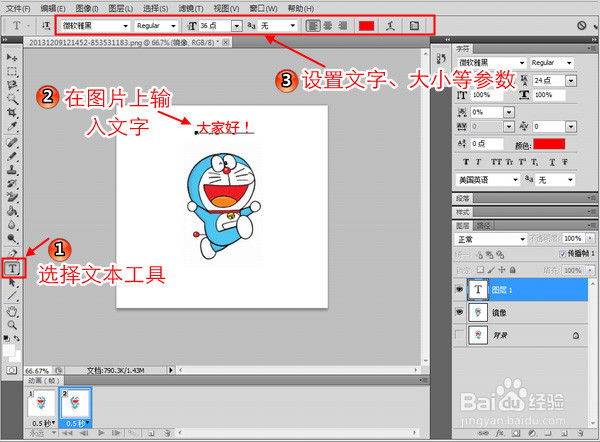Hide the 图层 1 text layer
This screenshot has height=442, width=600.
click(x=459, y=290)
